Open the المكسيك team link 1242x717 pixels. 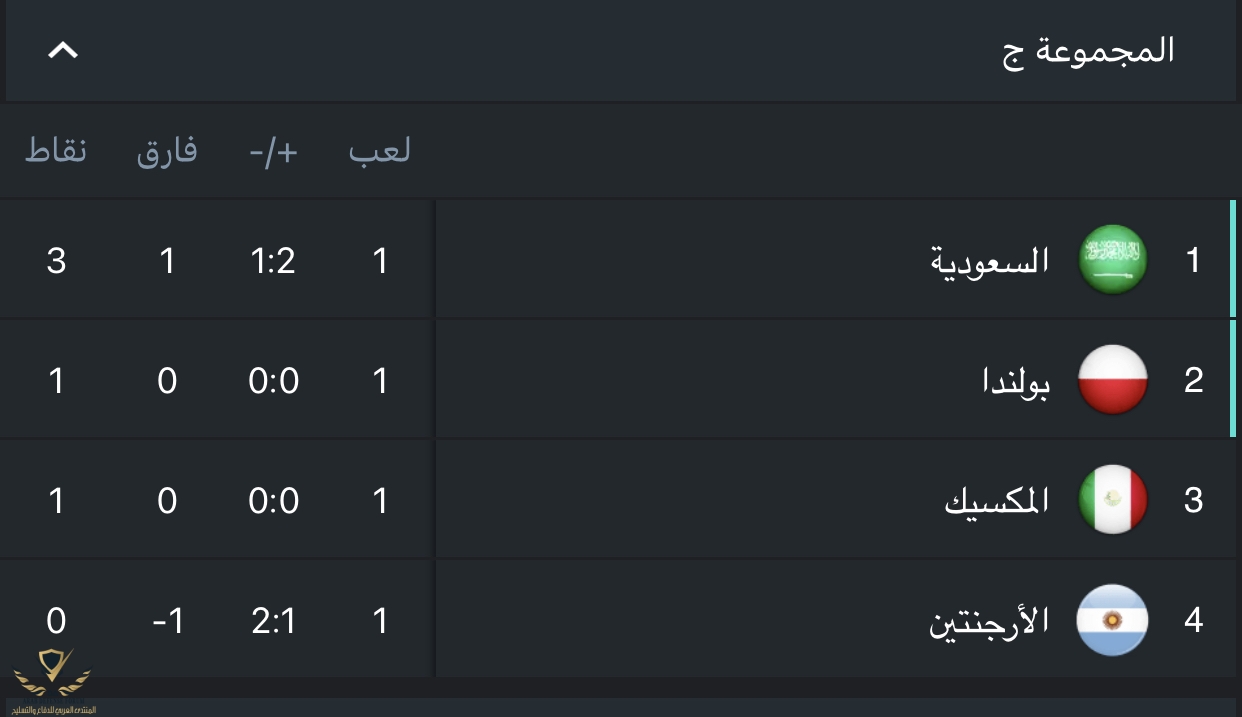(997, 501)
